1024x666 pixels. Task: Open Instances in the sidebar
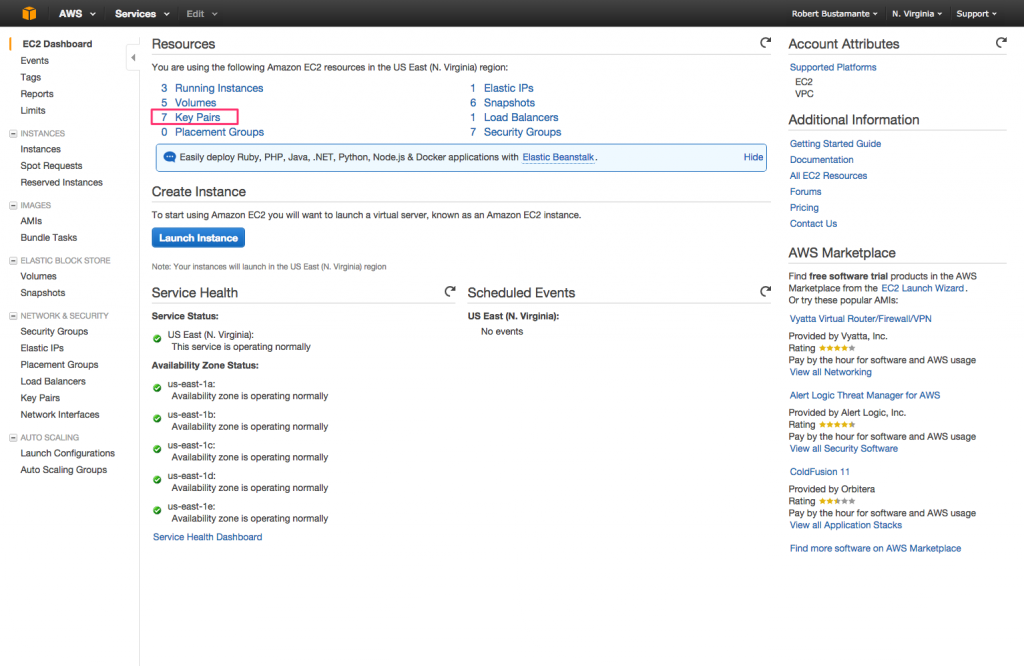(40, 149)
